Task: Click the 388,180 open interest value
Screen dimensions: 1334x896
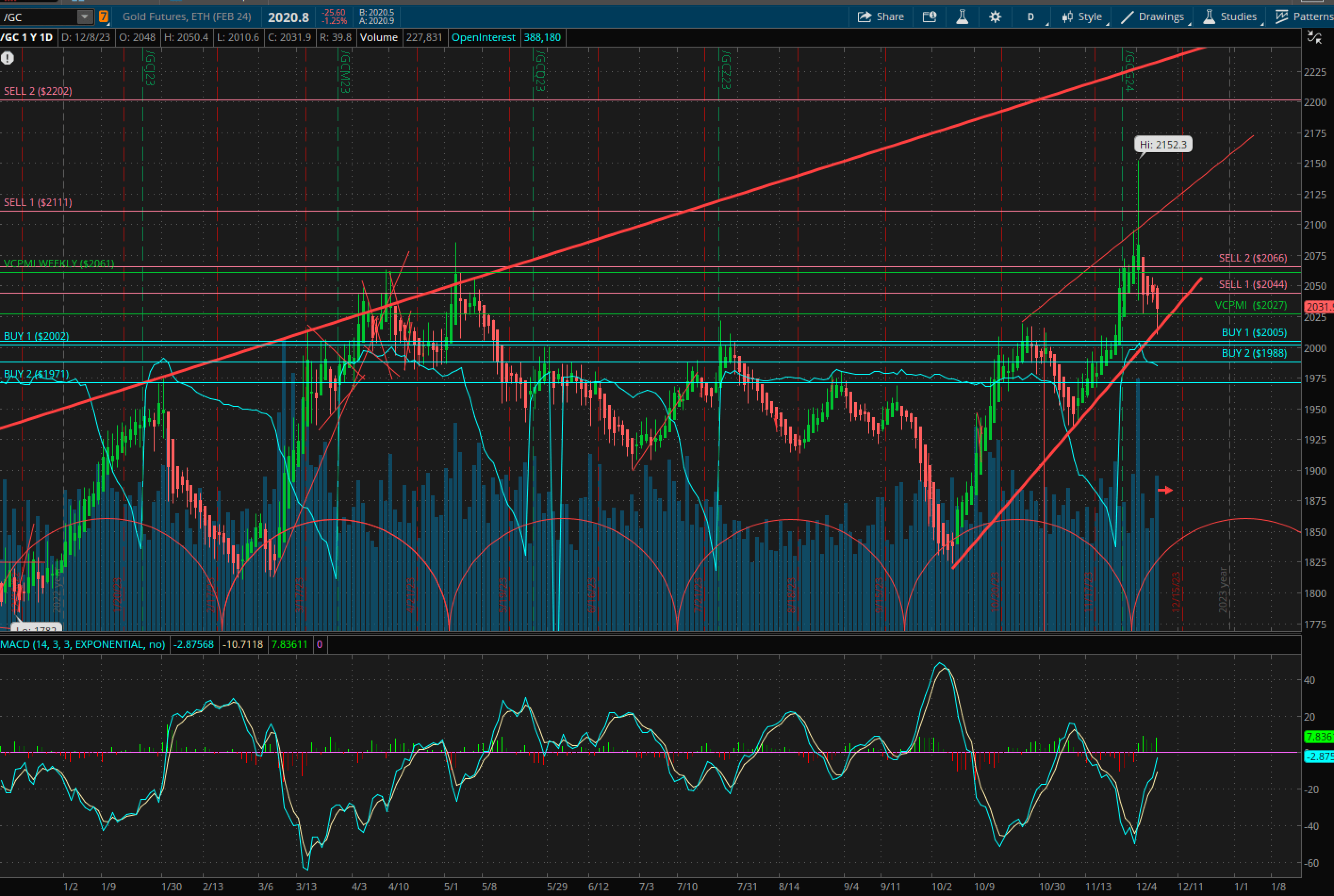Action: 542,38
